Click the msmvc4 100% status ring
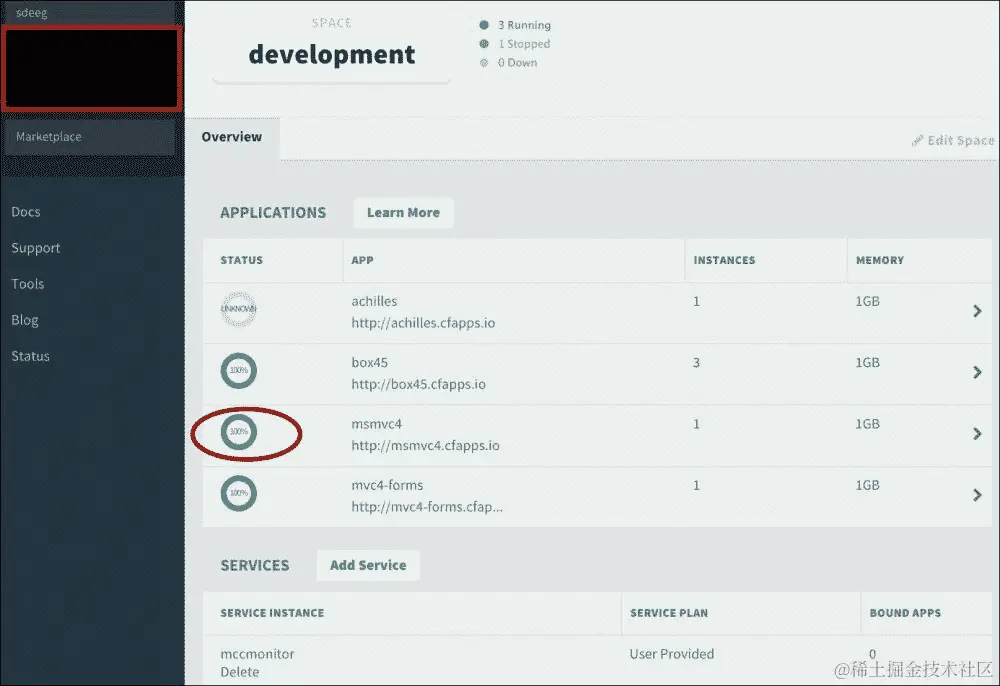The height and width of the screenshot is (686, 1000). [x=239, y=432]
